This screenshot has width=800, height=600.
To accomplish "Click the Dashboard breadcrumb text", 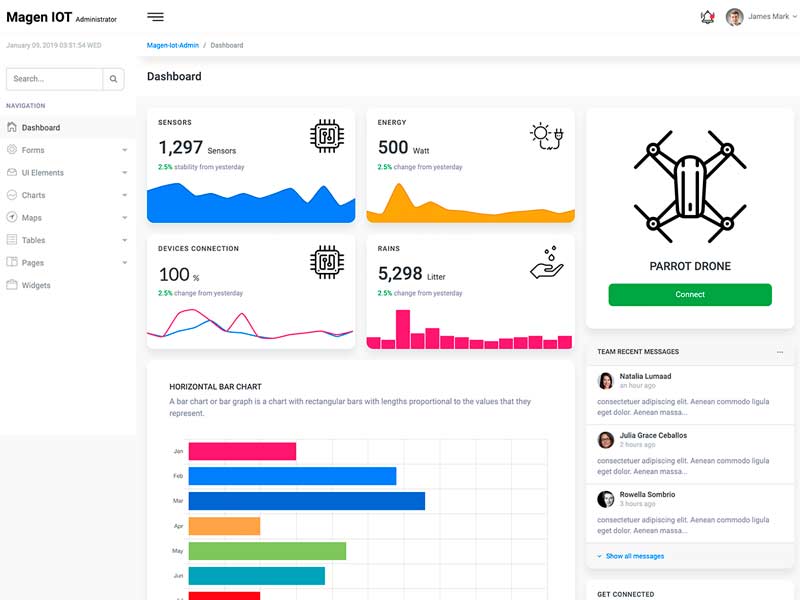I will (x=227, y=45).
